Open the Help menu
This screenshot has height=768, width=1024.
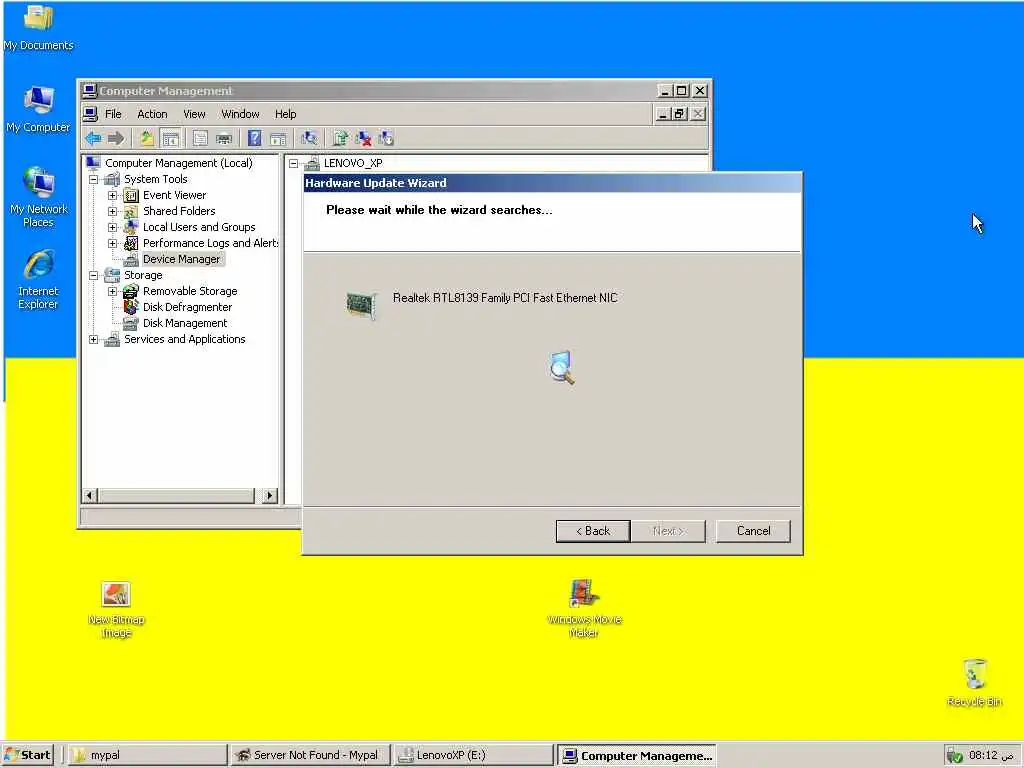point(285,114)
